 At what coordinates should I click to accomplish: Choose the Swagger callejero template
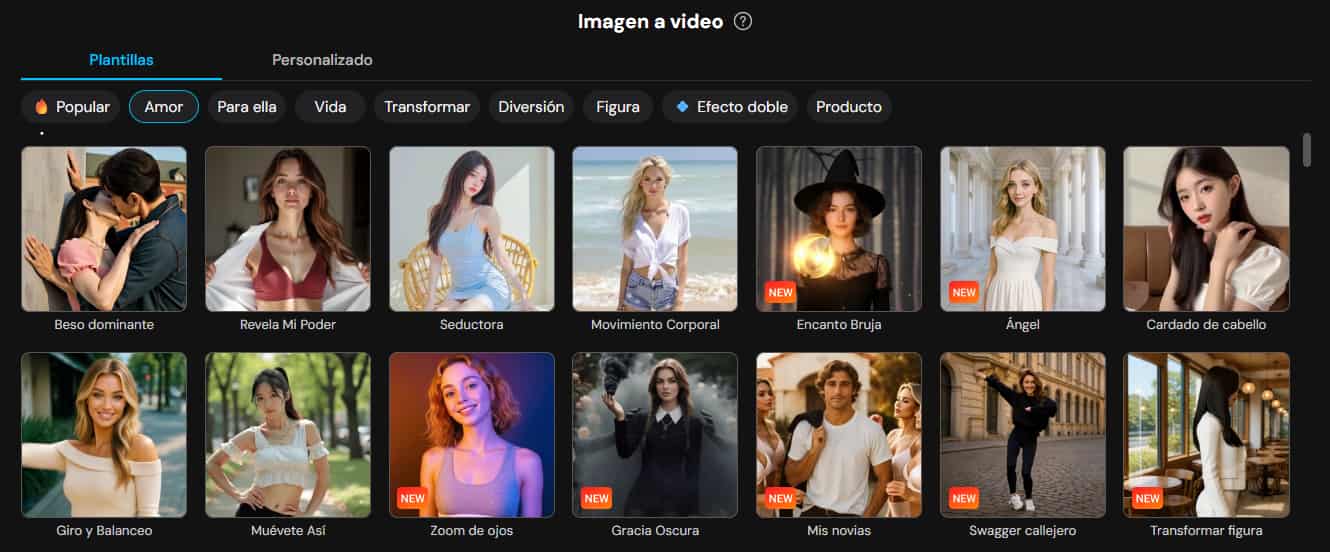tap(1022, 434)
